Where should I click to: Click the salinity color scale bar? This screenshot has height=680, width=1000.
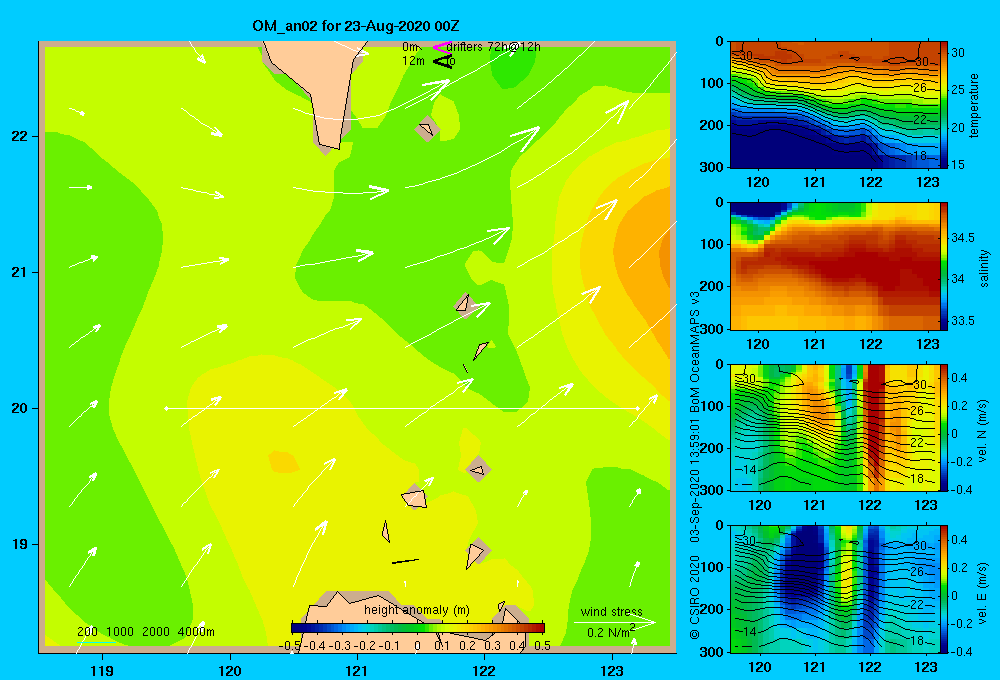click(x=944, y=266)
